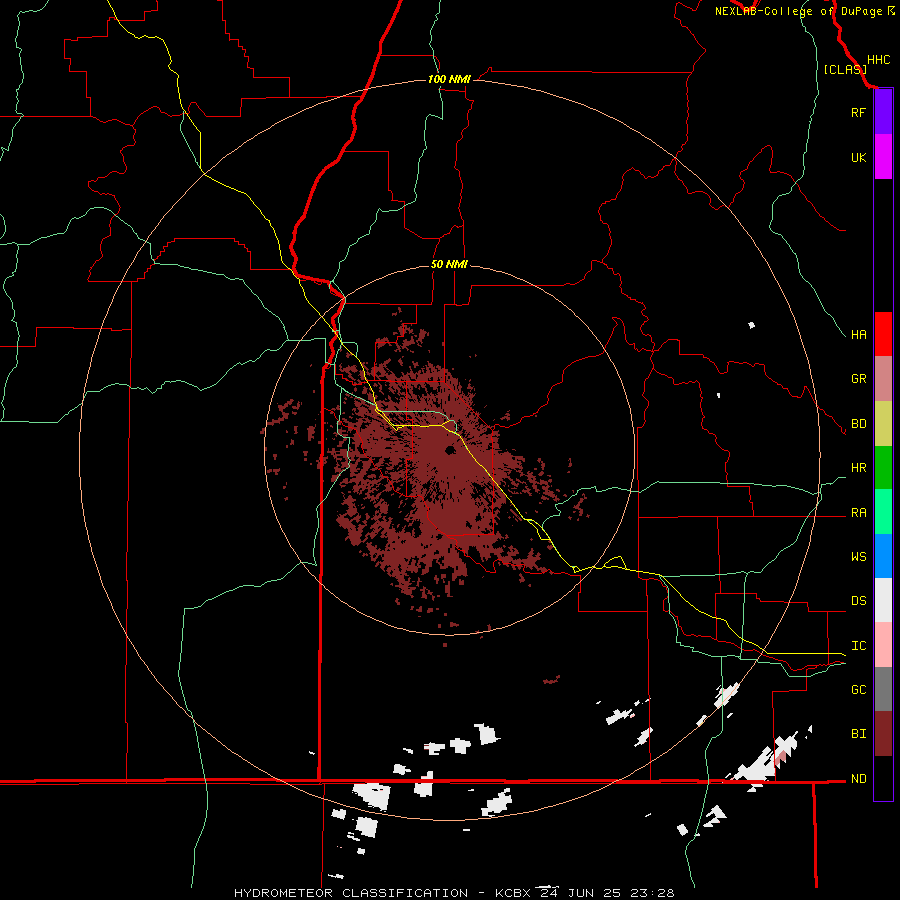Screen dimensions: 900x900
Task: Click the RF purple legend swatch
Action: click(883, 112)
